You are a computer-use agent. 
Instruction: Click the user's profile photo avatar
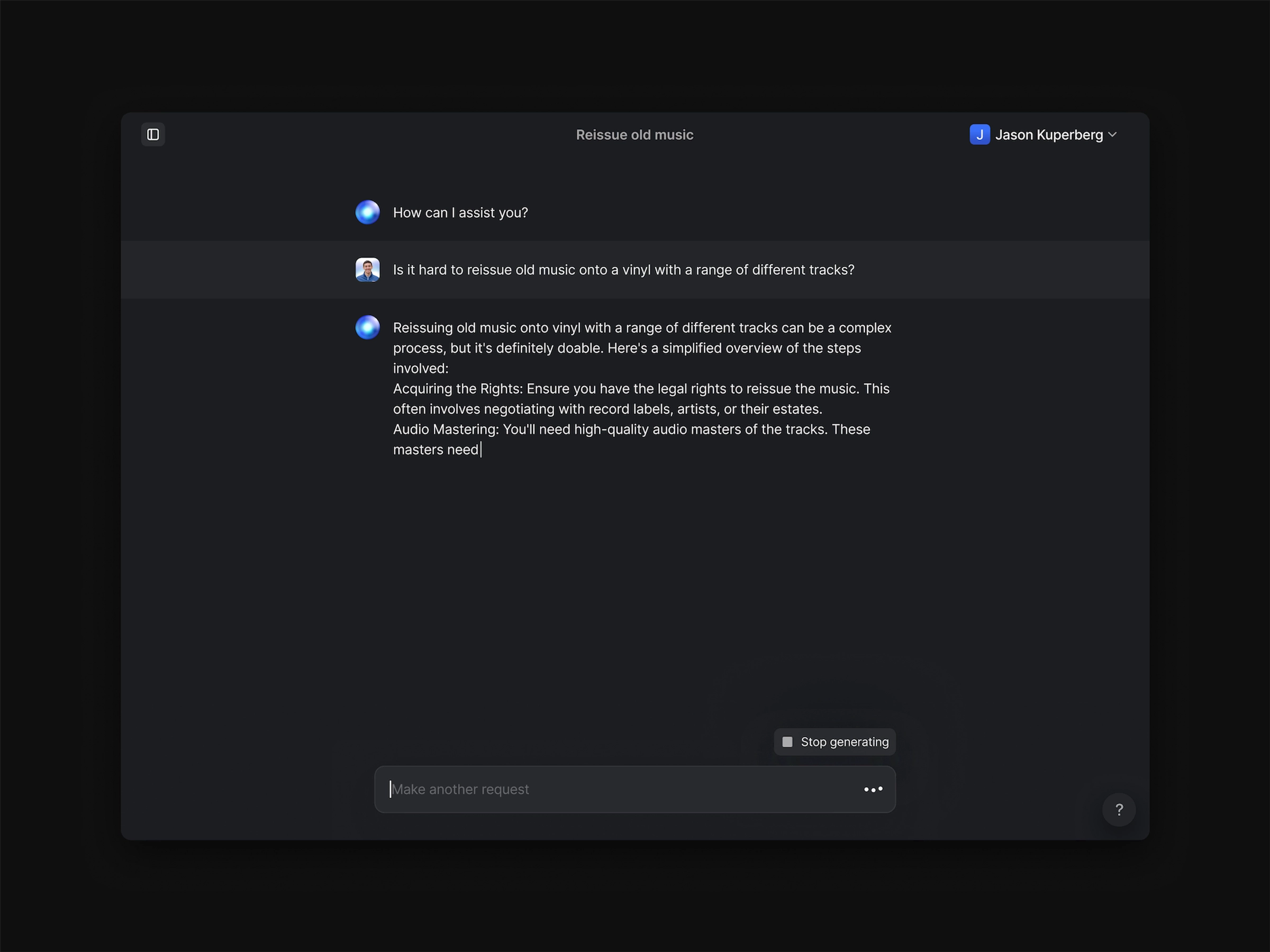pyautogui.click(x=367, y=270)
